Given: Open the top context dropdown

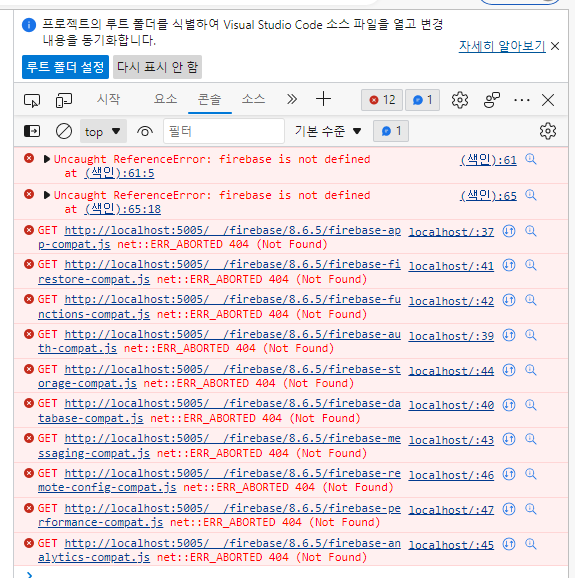Looking at the screenshot, I should coord(103,131).
